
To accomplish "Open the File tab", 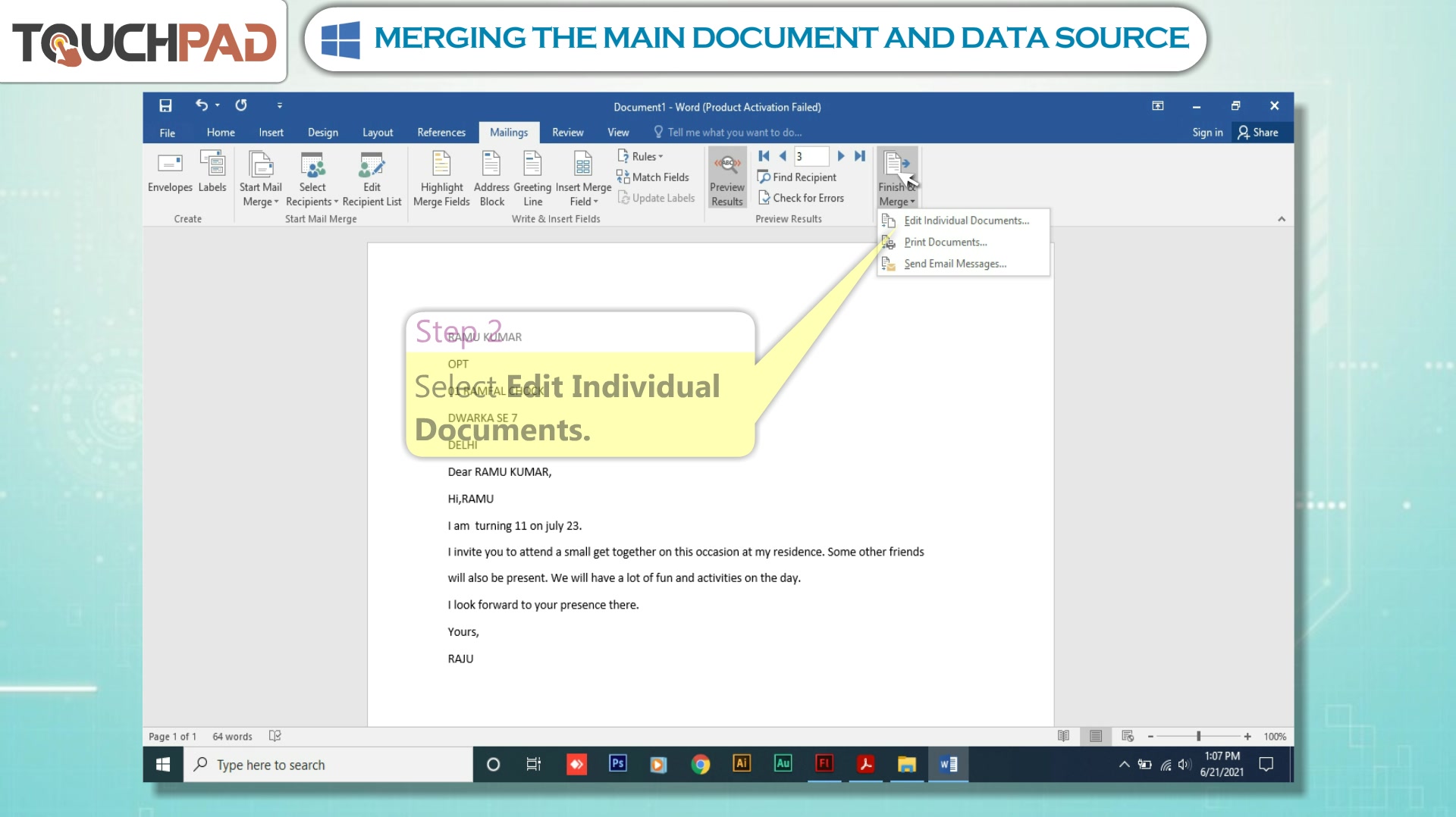I will pyautogui.click(x=168, y=133).
